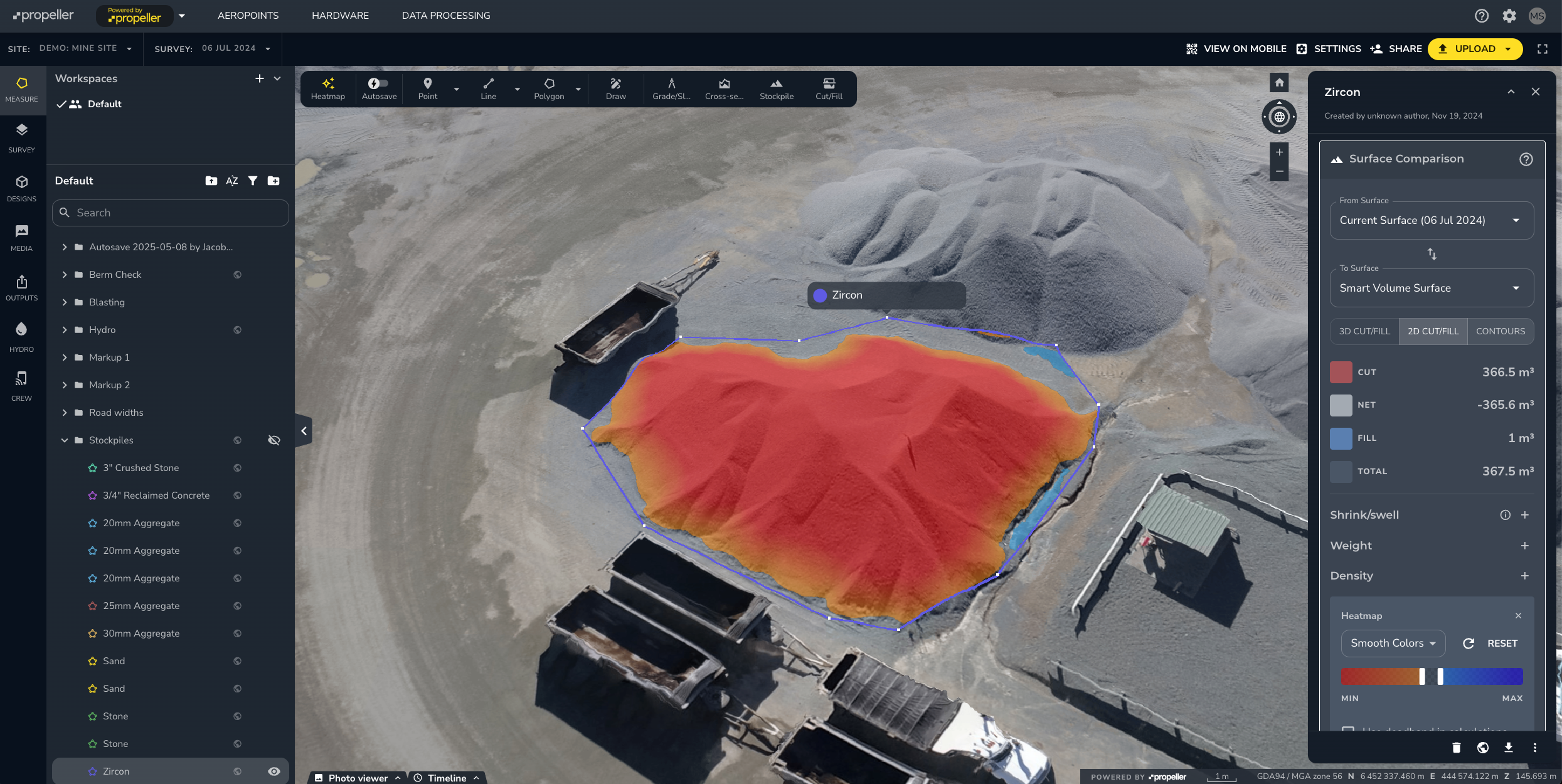Image resolution: width=1562 pixels, height=784 pixels.
Task: Select the Point measurement tool
Action: [427, 88]
